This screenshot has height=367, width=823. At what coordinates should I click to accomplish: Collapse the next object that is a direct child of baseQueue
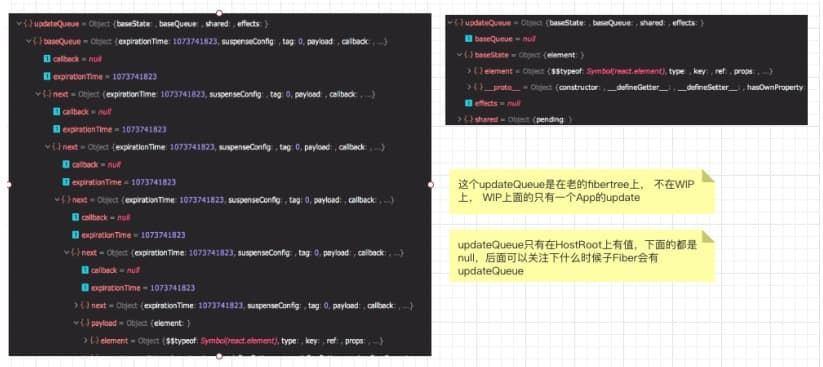pyautogui.click(x=38, y=95)
